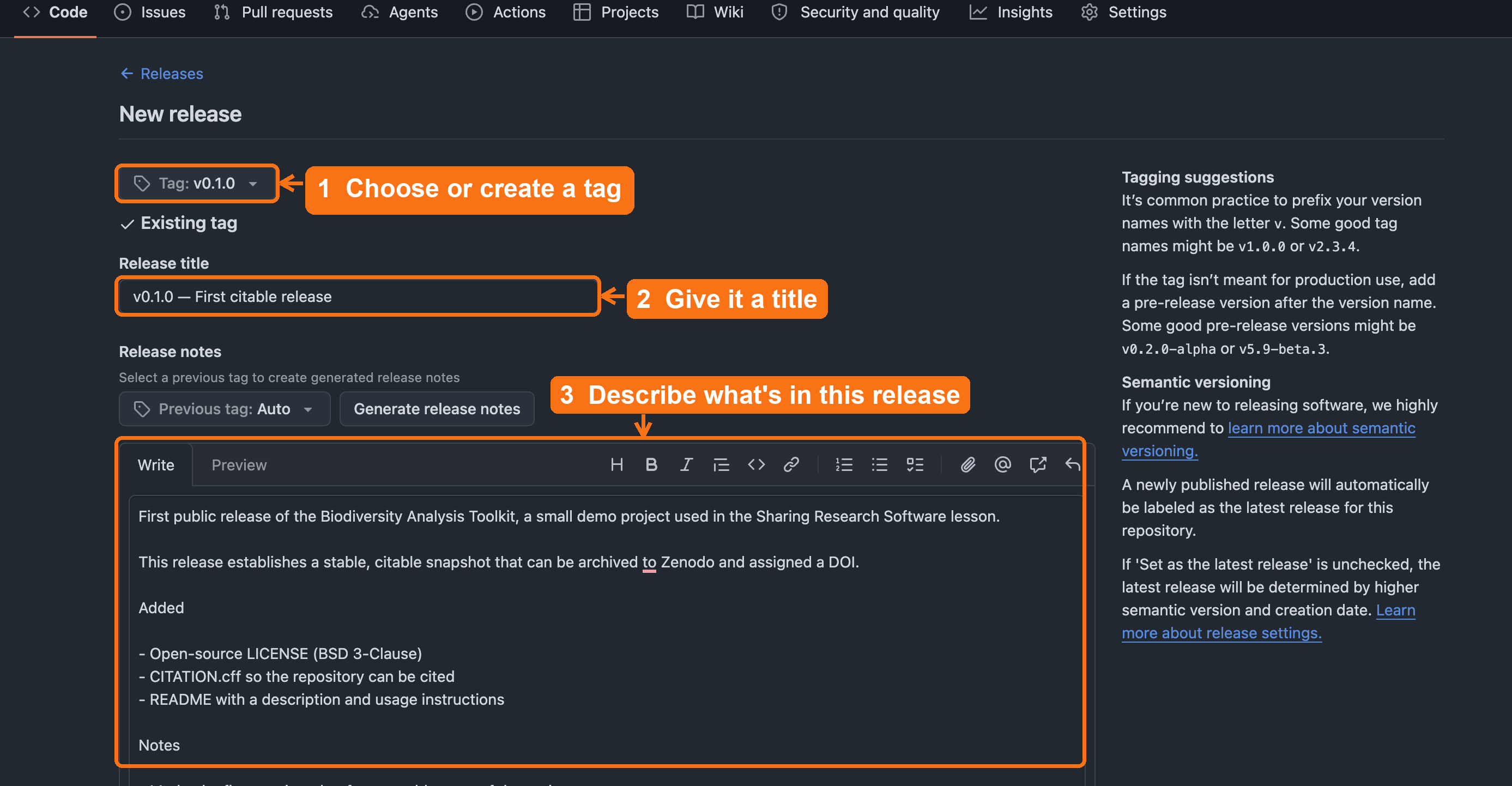Open the Wiki tab
Image resolution: width=1512 pixels, height=786 pixels.
pos(715,13)
